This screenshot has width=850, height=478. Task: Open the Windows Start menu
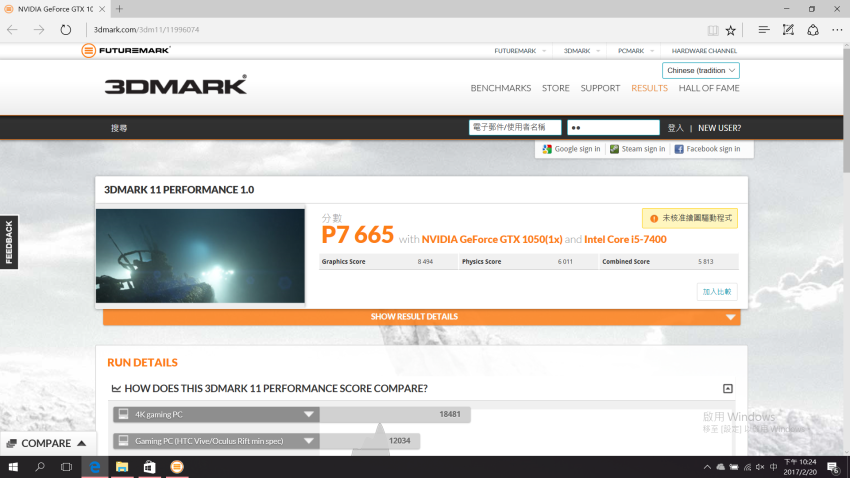[x=13, y=467]
